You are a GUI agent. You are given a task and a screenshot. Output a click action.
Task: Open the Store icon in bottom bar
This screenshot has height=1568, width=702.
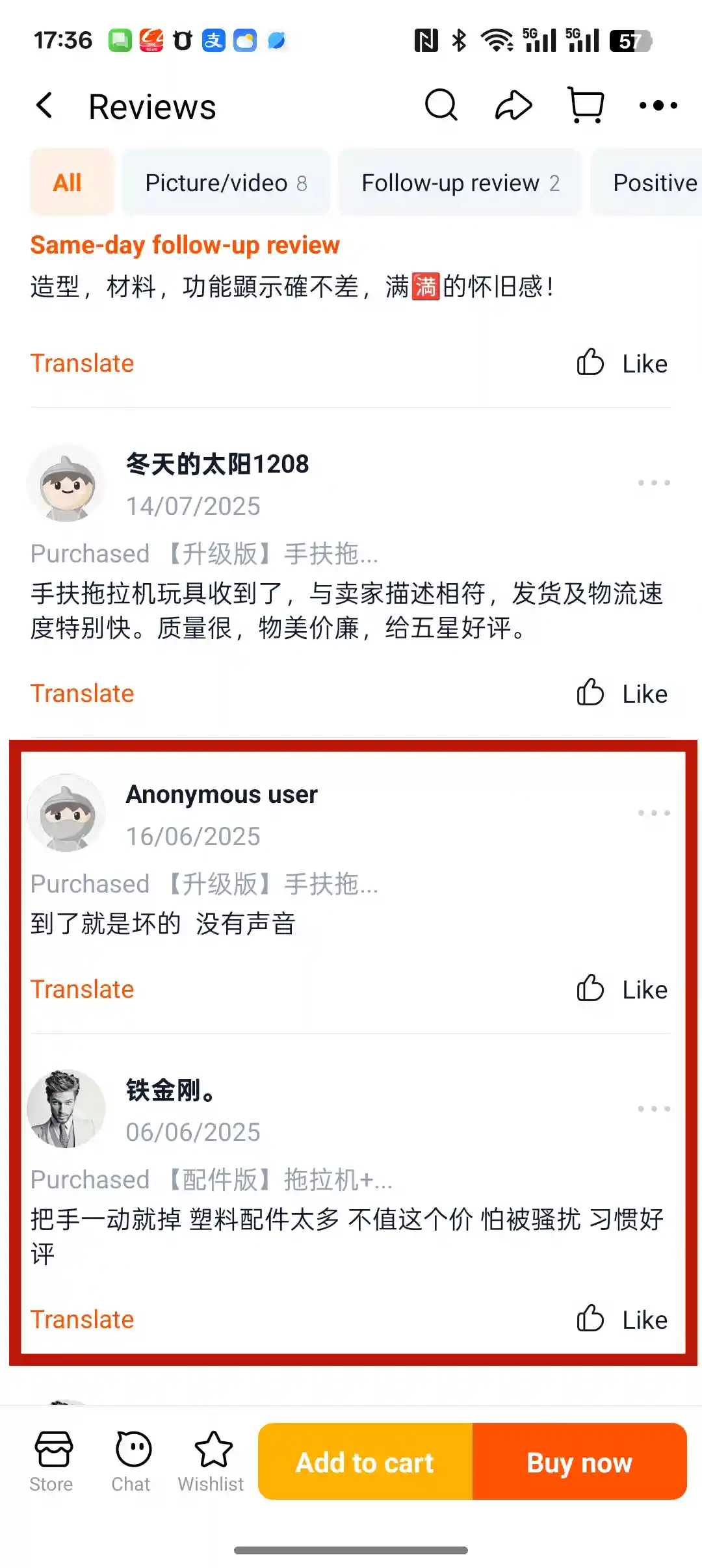52,1461
